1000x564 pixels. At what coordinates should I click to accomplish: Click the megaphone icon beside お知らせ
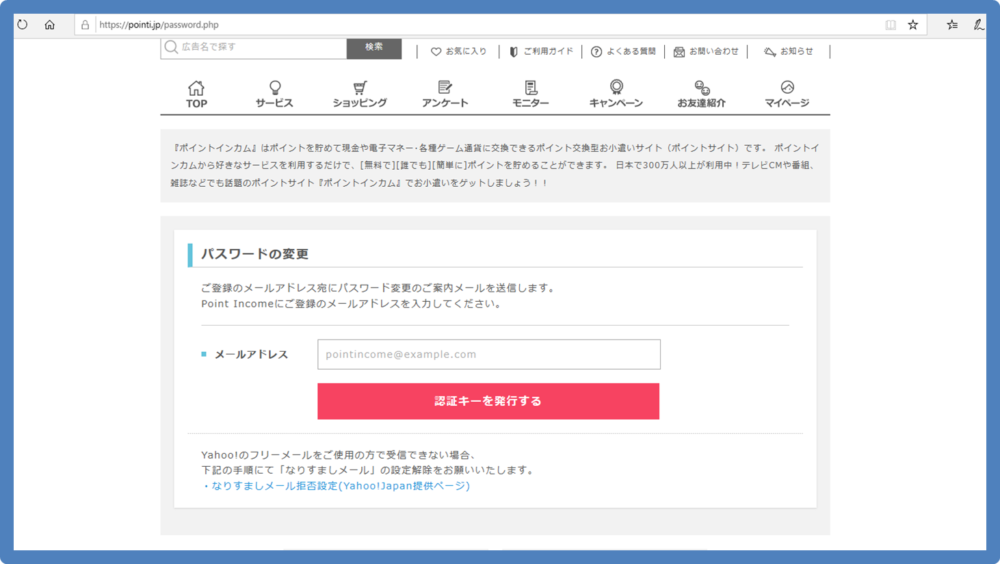coord(770,52)
